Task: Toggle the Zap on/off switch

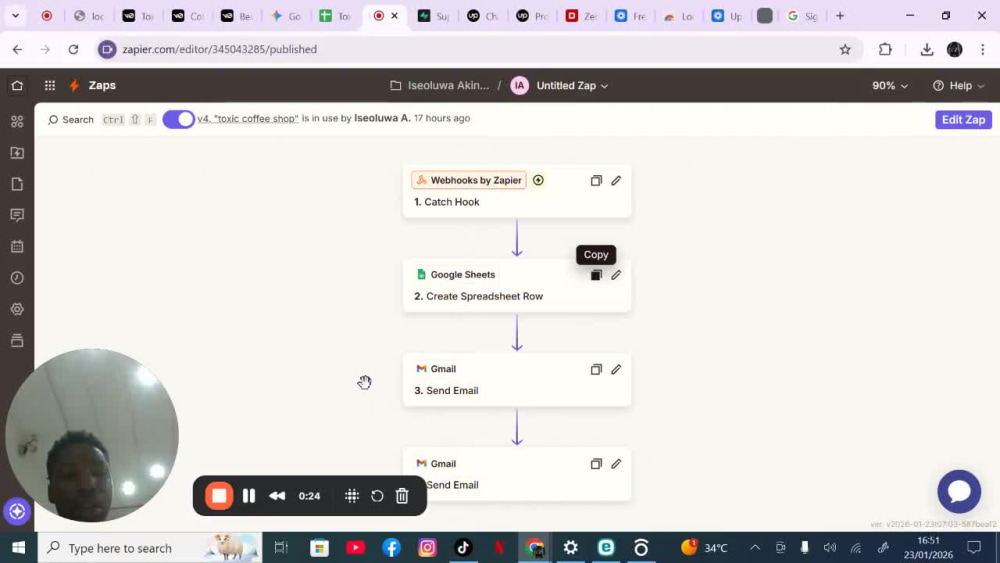Action: coord(179,119)
